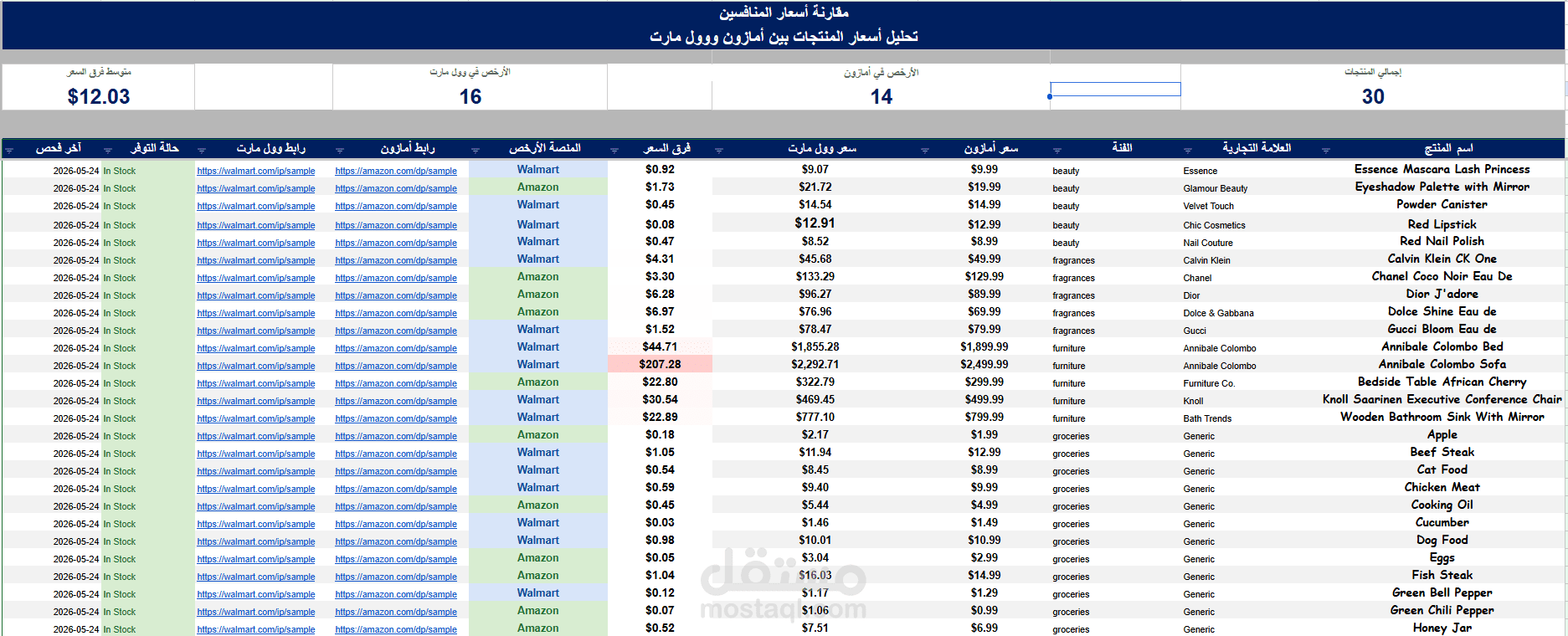1568x636 pixels.
Task: Open Amazon link in Calvin Klein CK One row
Action: 396,260
